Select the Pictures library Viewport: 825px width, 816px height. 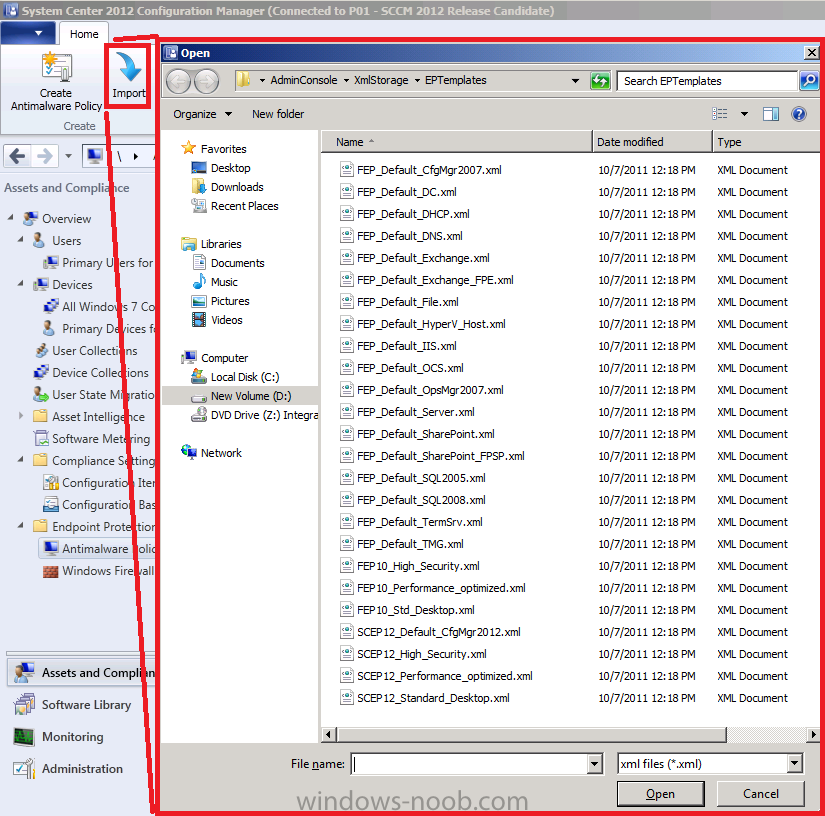tap(230, 301)
